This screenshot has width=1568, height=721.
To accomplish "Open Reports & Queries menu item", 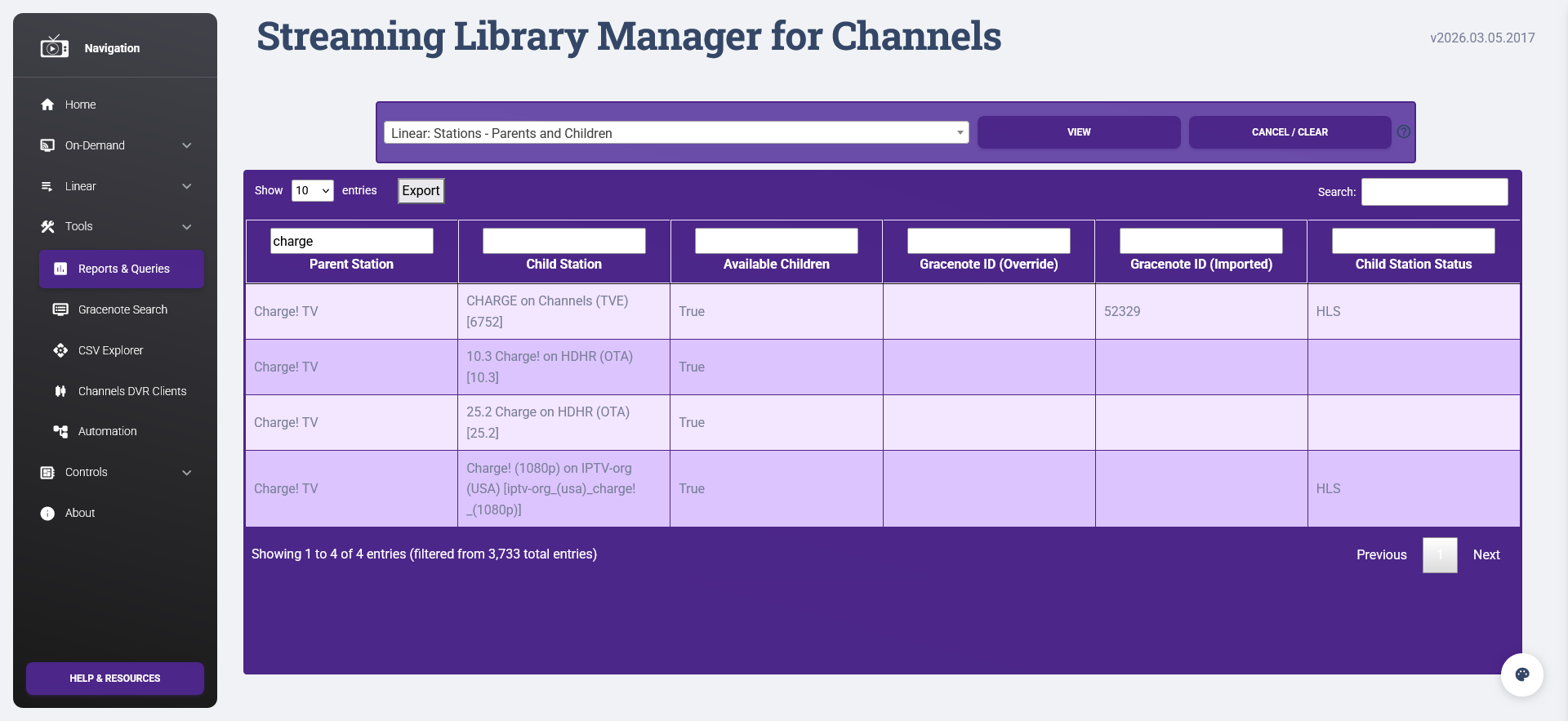I will [x=122, y=269].
